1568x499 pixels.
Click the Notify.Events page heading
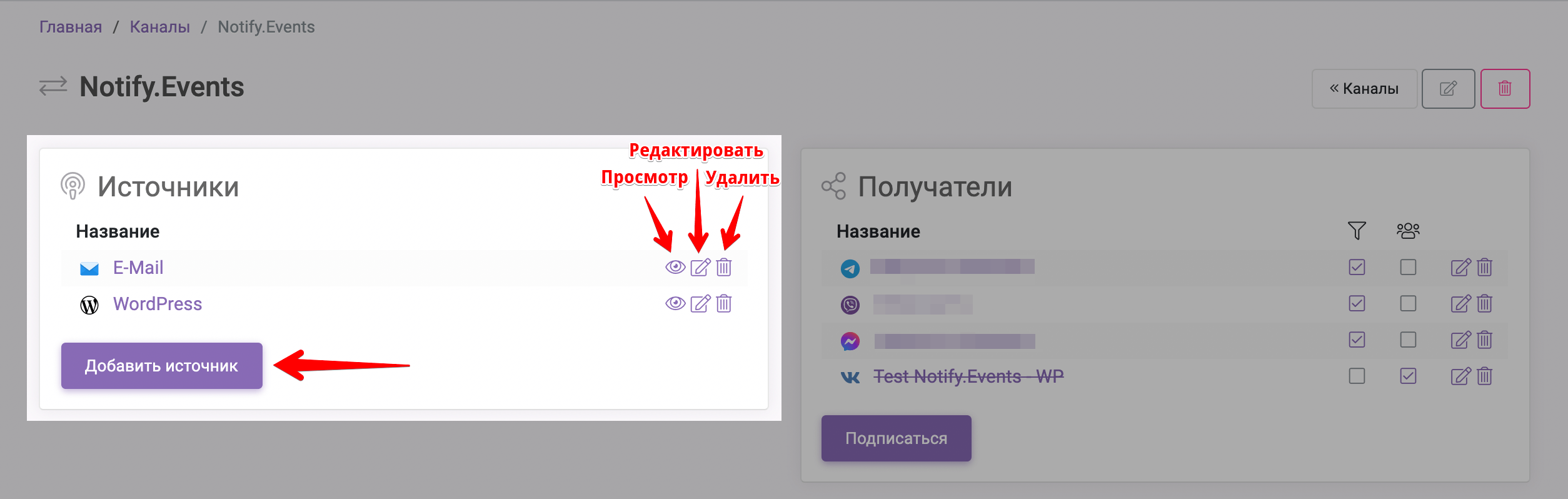pos(162,87)
